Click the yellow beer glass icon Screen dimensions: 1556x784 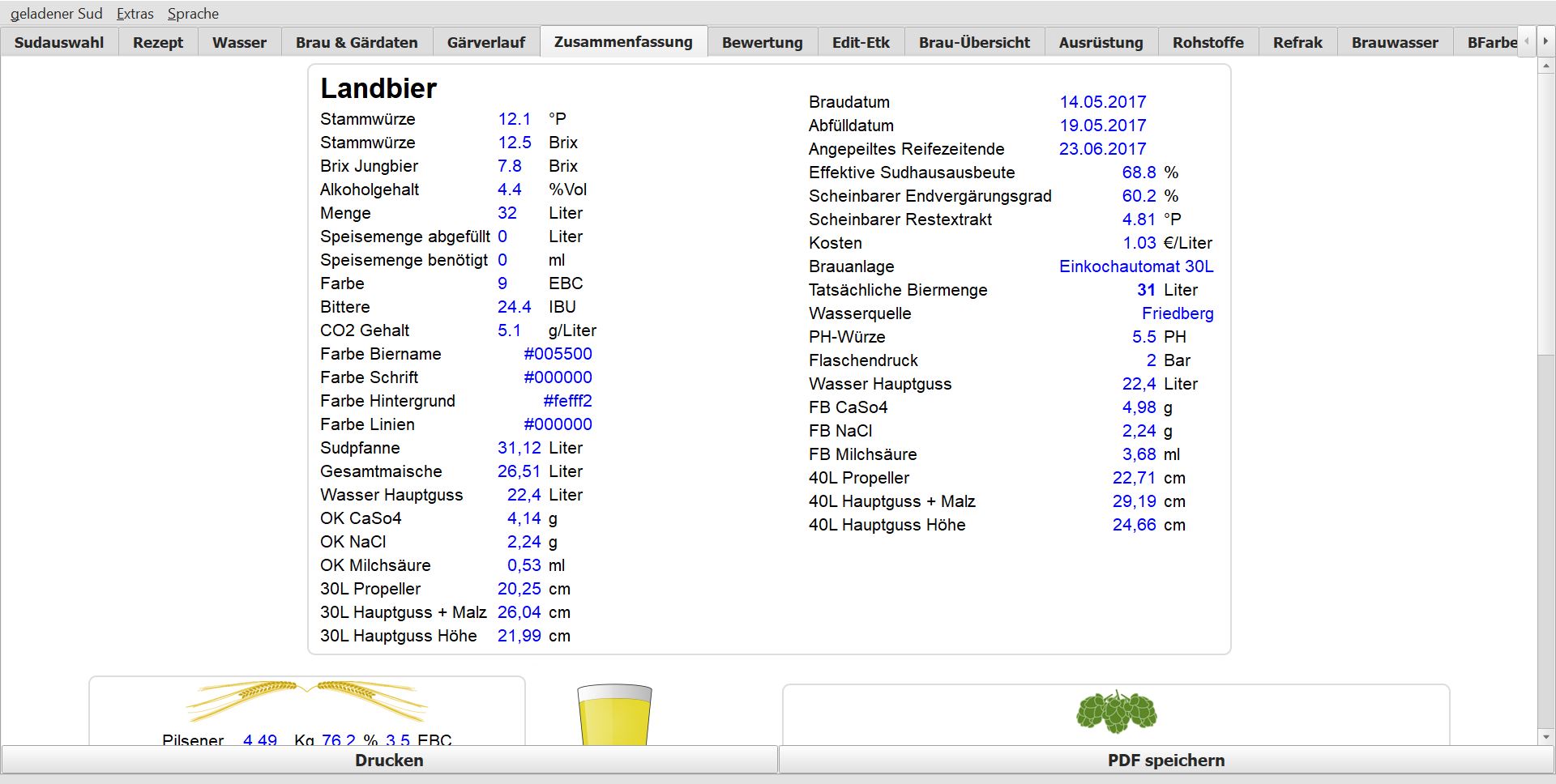614,714
